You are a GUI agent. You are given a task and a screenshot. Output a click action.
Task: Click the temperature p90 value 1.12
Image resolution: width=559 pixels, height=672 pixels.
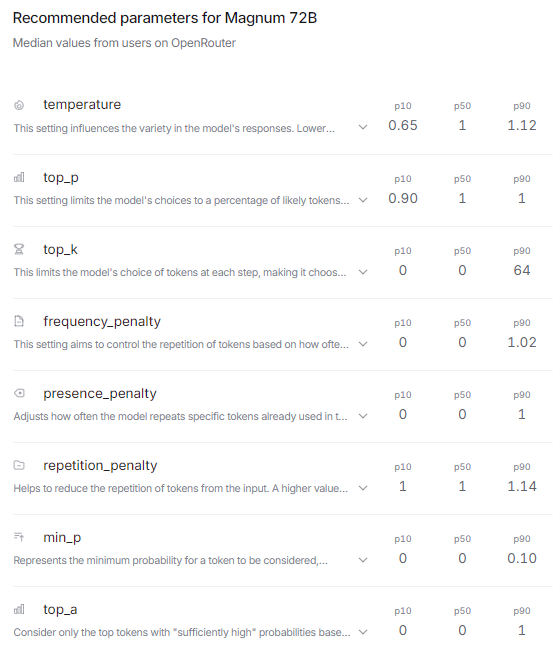click(x=522, y=126)
